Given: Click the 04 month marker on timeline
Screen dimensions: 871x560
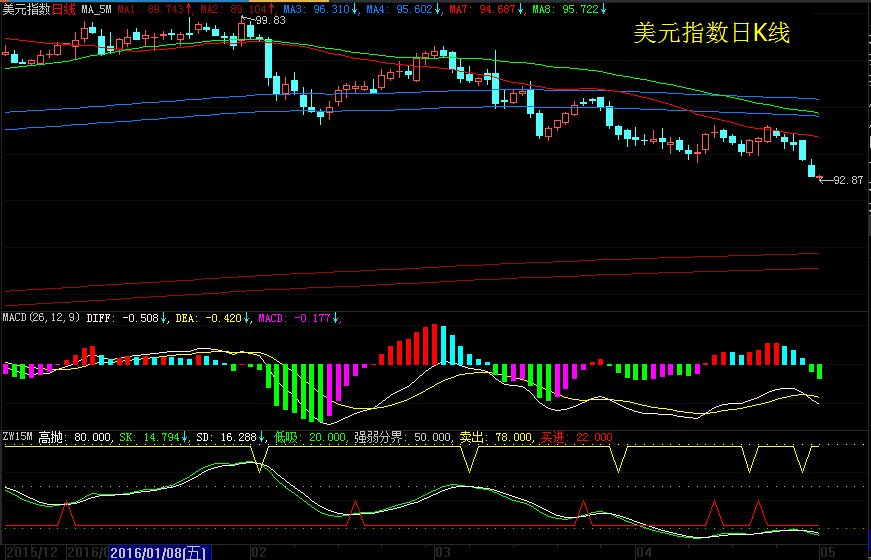Looking at the screenshot, I should tap(643, 552).
